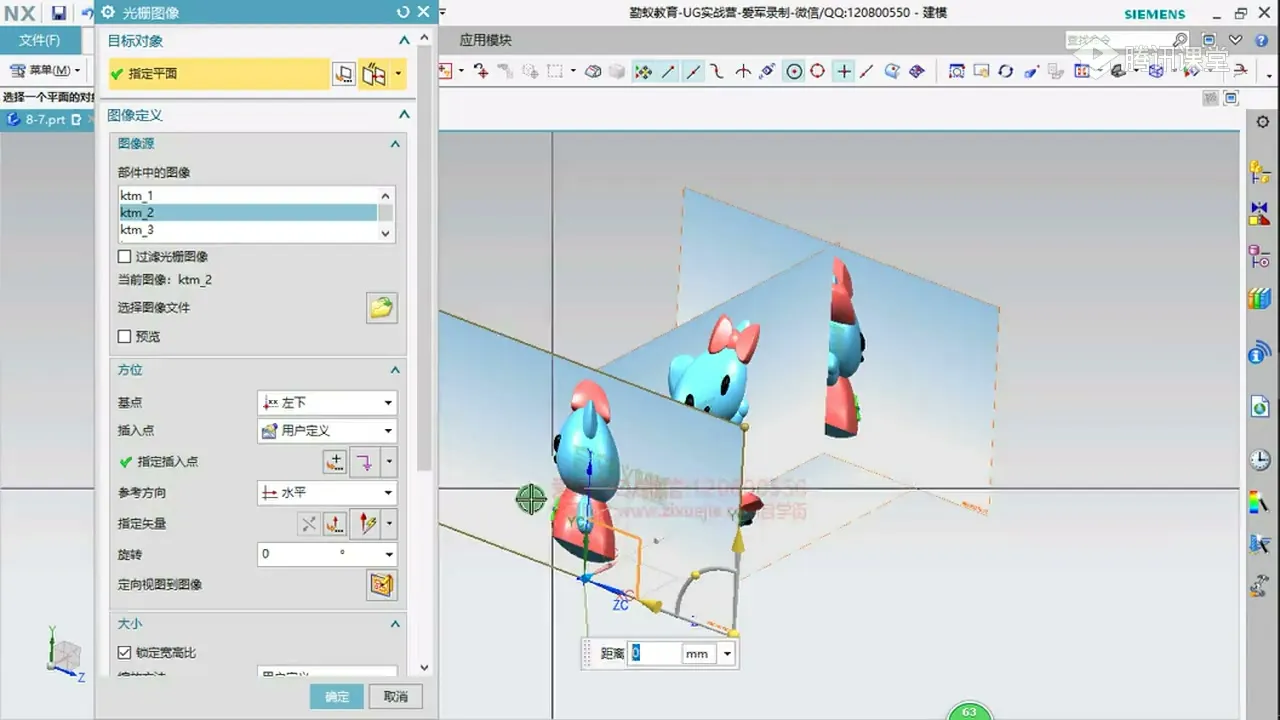Click the reset dialog icon in title bar

tap(403, 12)
